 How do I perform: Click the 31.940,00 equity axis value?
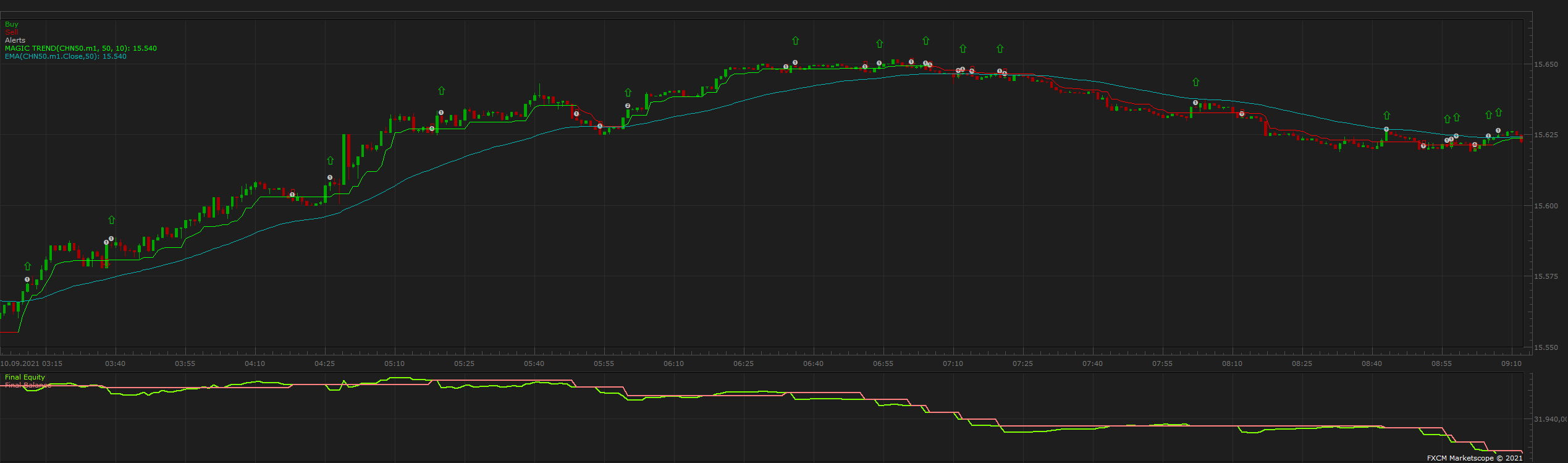coord(1551,419)
